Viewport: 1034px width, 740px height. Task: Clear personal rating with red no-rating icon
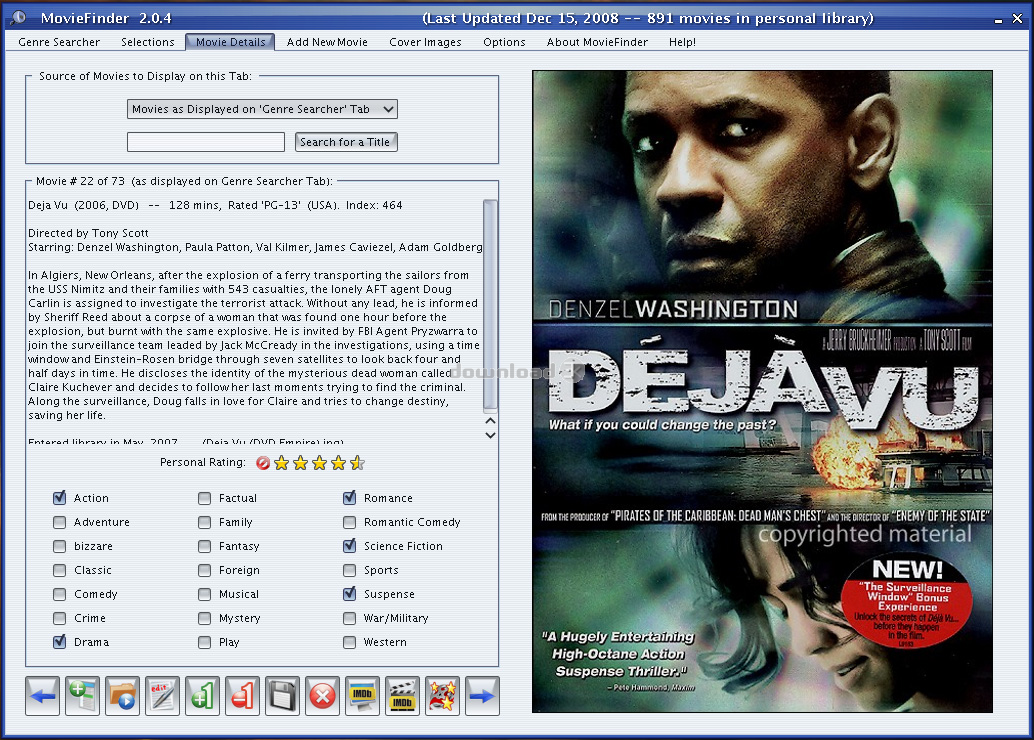(x=262, y=463)
